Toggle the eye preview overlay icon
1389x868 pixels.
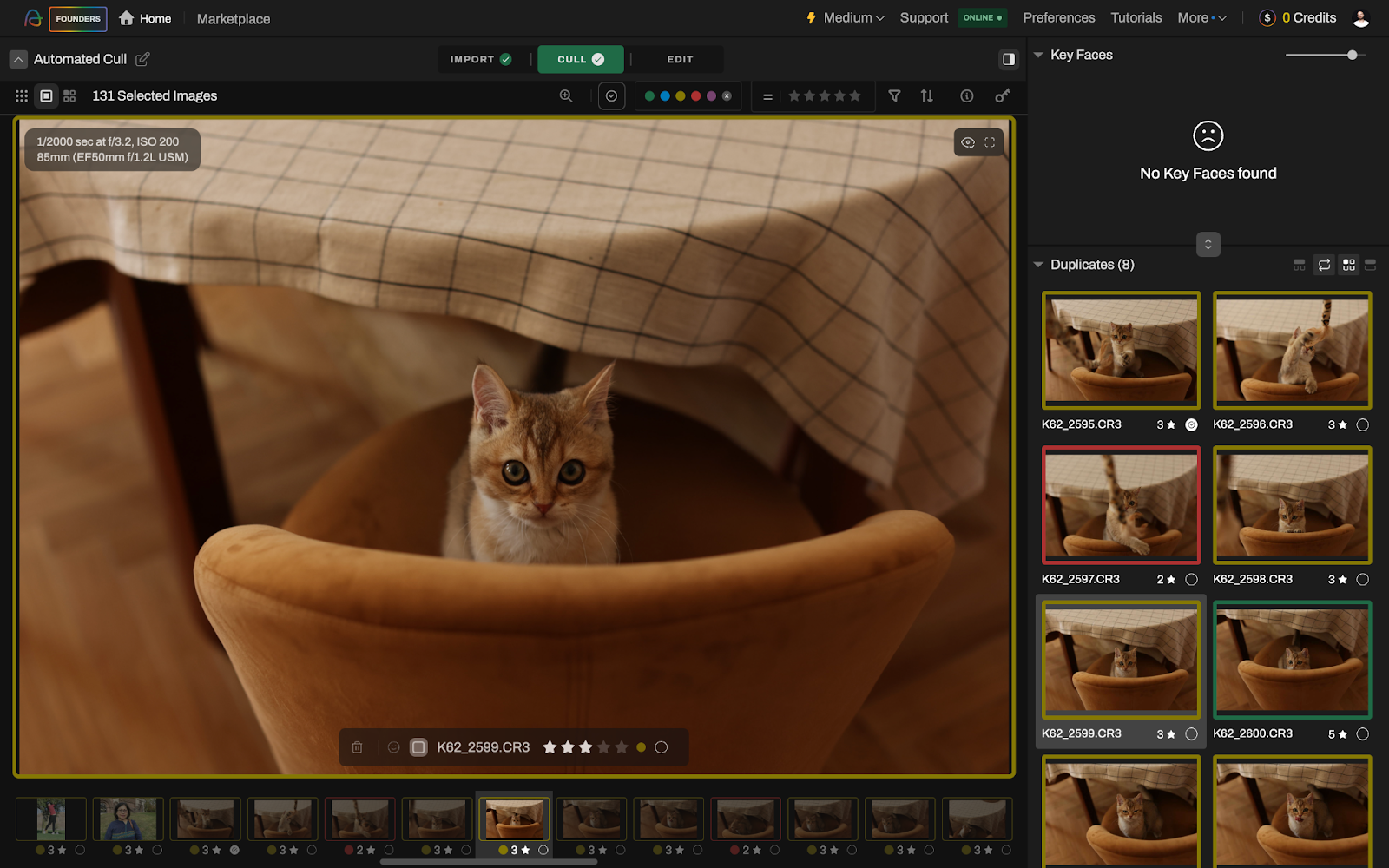(x=968, y=142)
